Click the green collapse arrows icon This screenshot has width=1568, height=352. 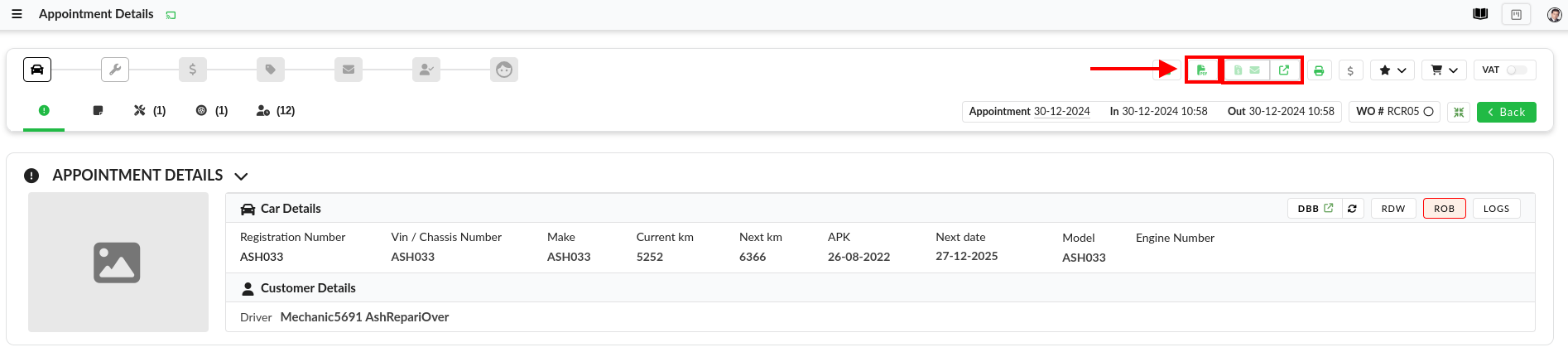click(1459, 112)
